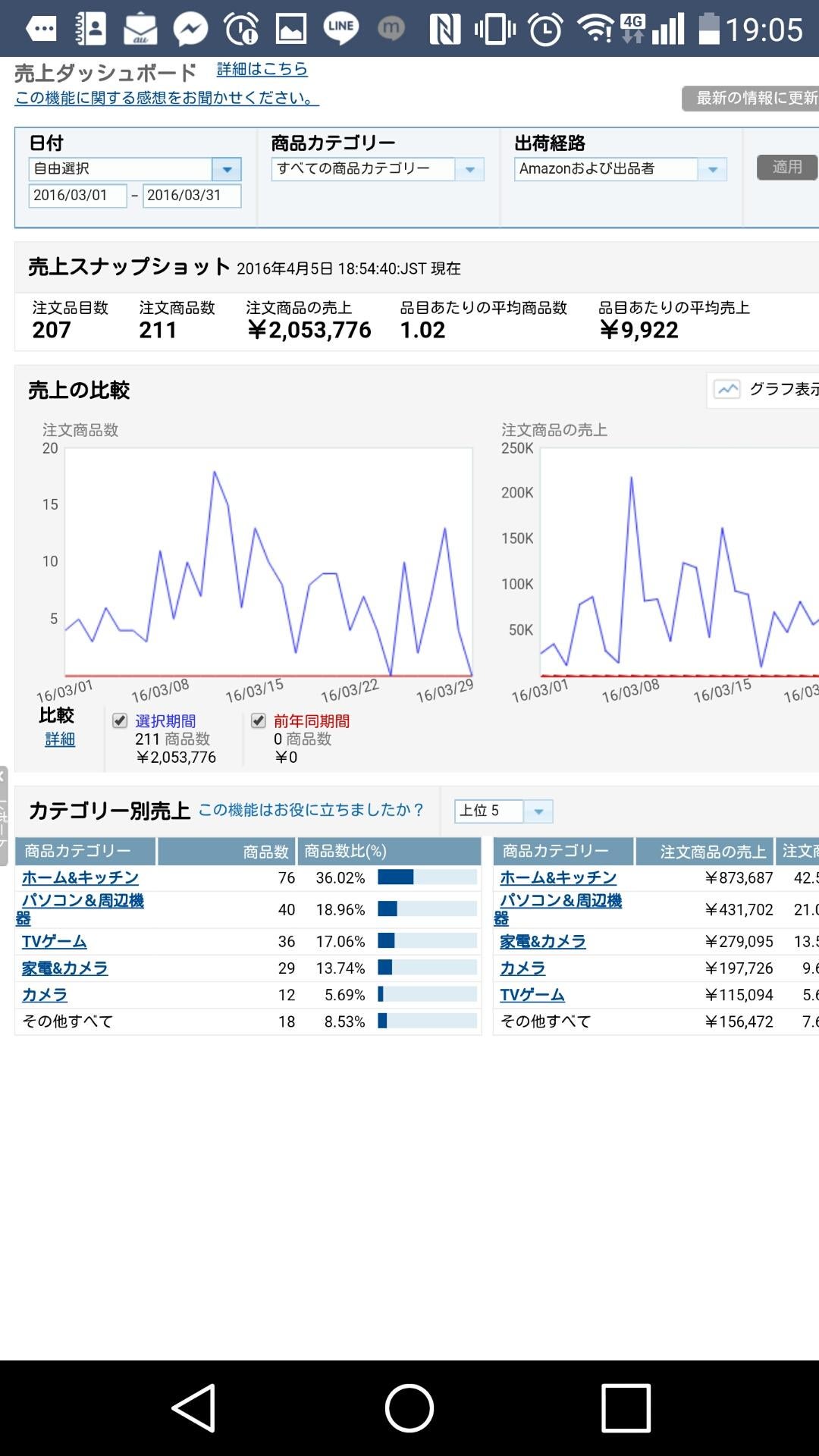Click the ¥156,472 その他すべて sales cell
Screen dimensions: 819x1456
point(739,1021)
